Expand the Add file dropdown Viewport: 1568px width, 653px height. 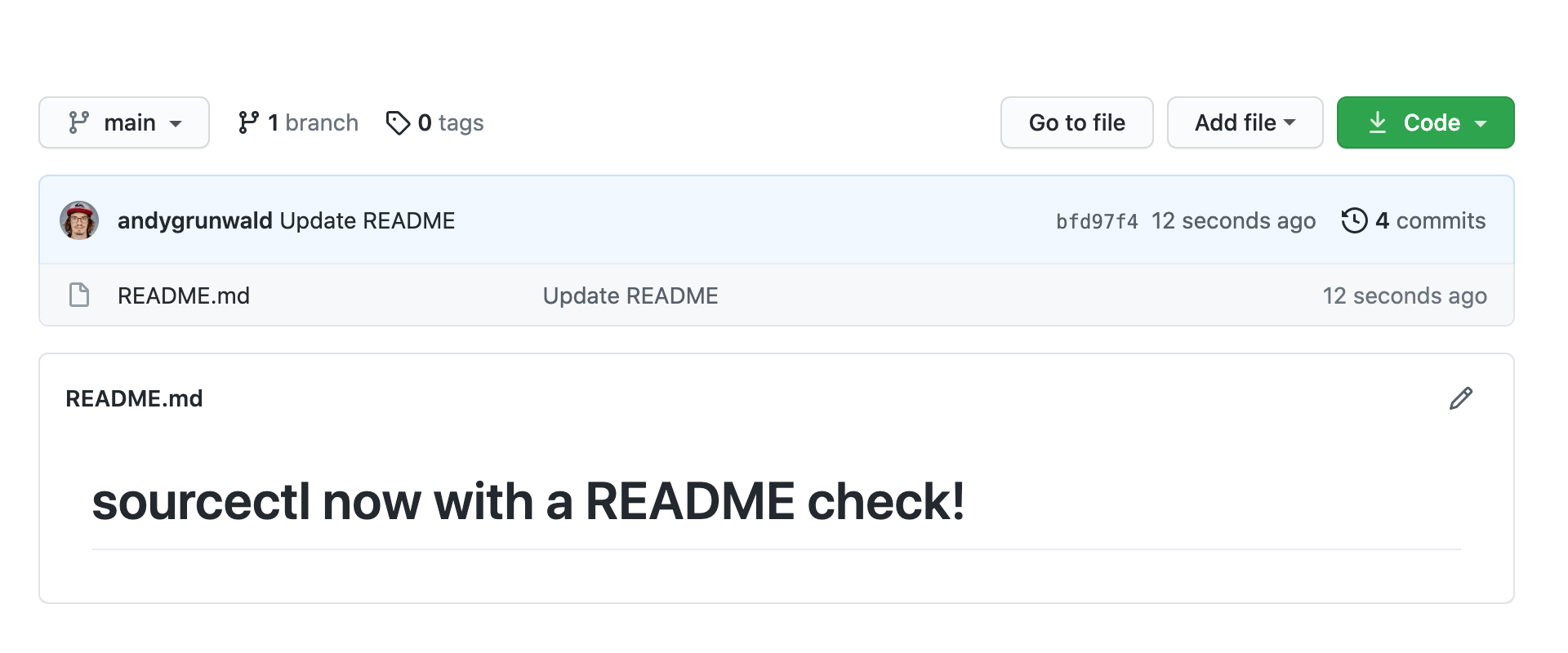(1244, 122)
